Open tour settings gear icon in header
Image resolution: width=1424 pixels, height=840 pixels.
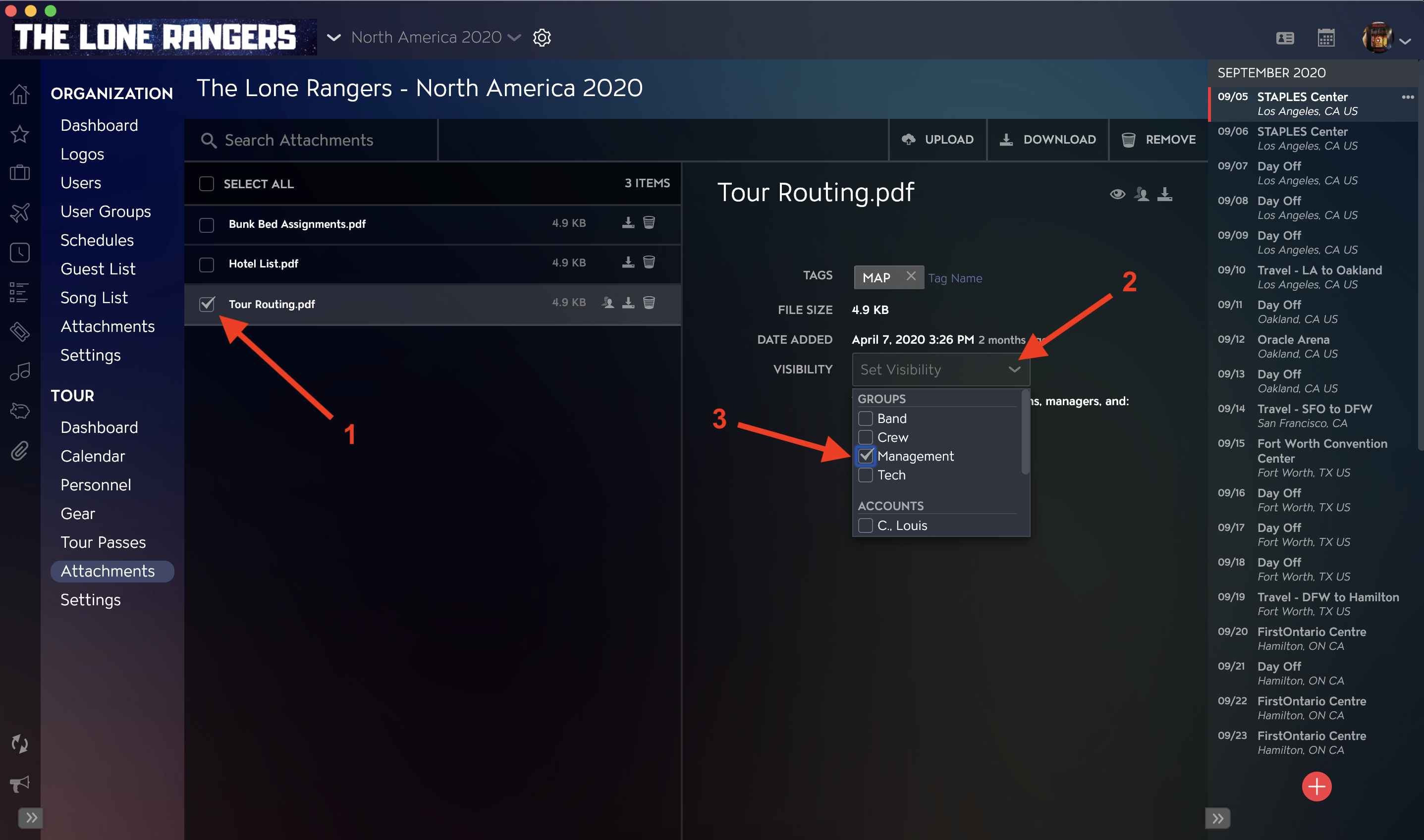point(542,37)
